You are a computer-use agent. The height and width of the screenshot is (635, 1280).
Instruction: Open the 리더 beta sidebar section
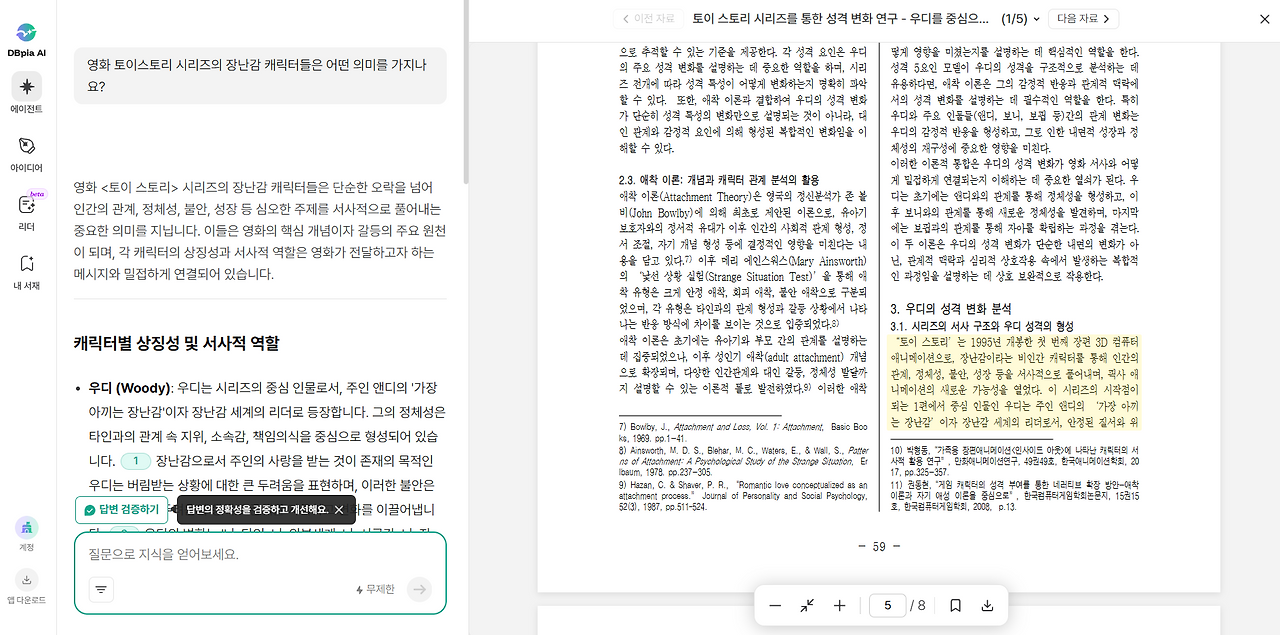point(27,211)
